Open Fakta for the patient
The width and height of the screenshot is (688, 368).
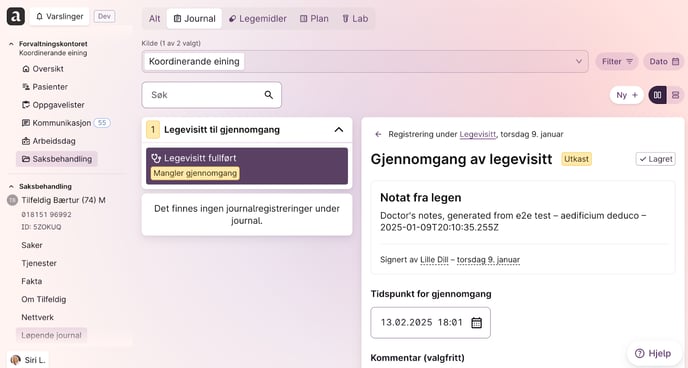pyautogui.click(x=32, y=281)
